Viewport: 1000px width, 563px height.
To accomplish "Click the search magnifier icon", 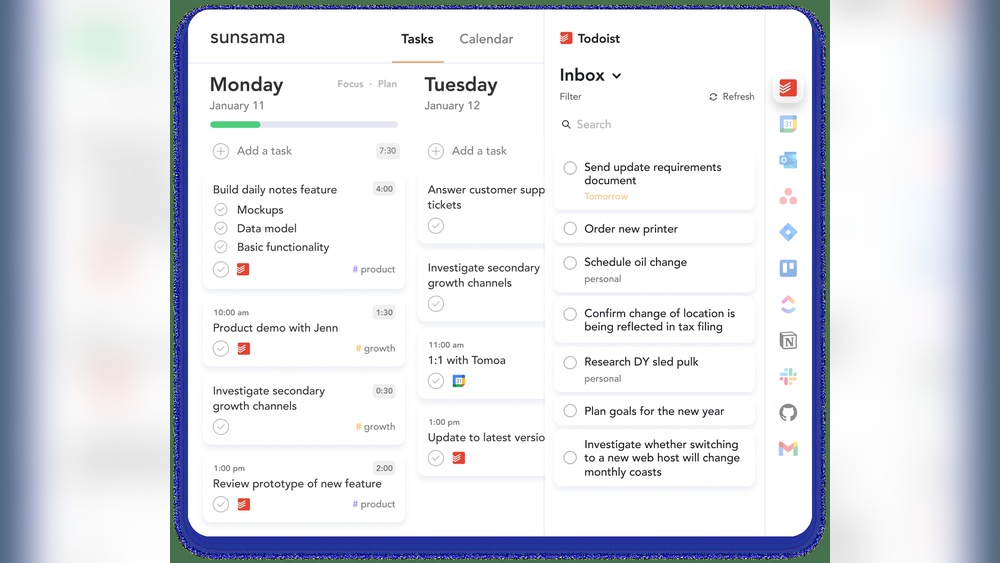I will 566,124.
